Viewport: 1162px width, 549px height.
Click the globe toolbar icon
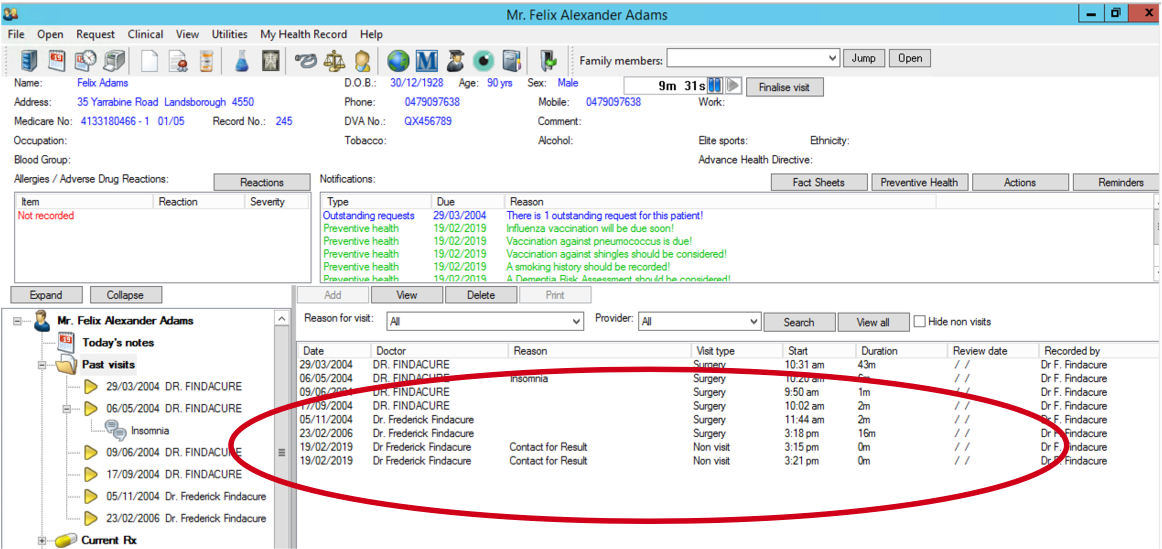click(398, 59)
